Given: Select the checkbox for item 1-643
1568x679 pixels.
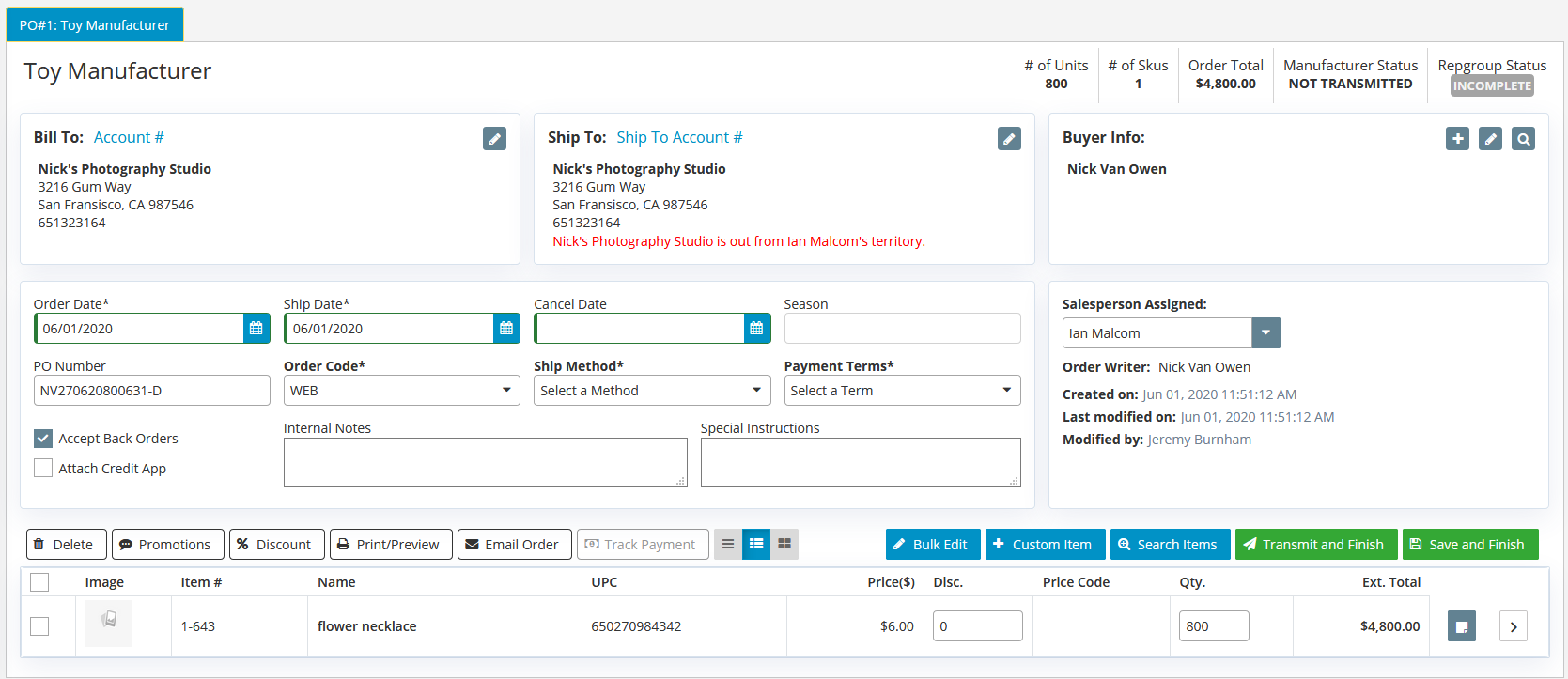Looking at the screenshot, I should pos(39,626).
